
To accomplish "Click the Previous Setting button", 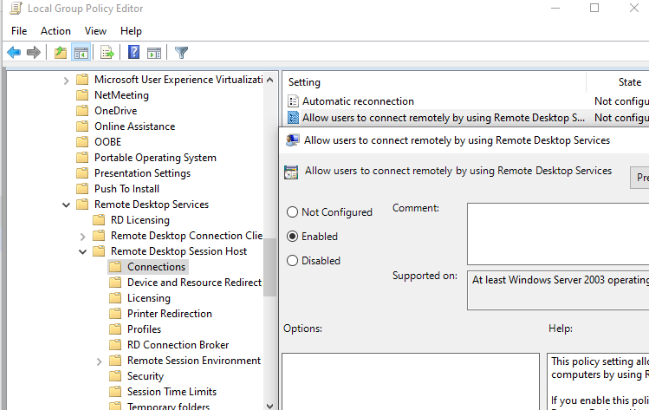I will tap(640, 178).
